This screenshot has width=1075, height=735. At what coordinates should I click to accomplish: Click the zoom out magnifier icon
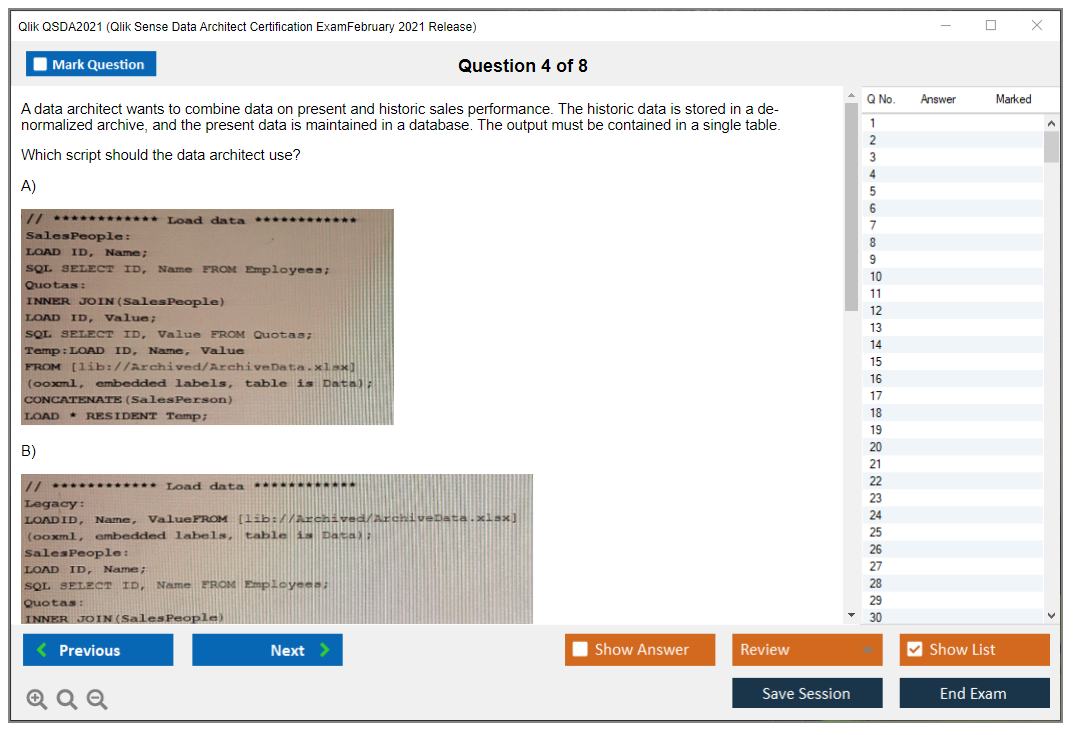click(x=97, y=700)
